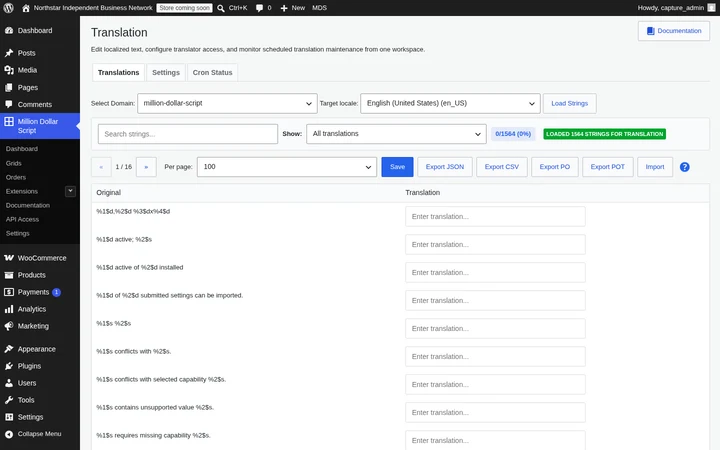This screenshot has height=450, width=720.
Task: Click the Export CSV button
Action: [501, 167]
